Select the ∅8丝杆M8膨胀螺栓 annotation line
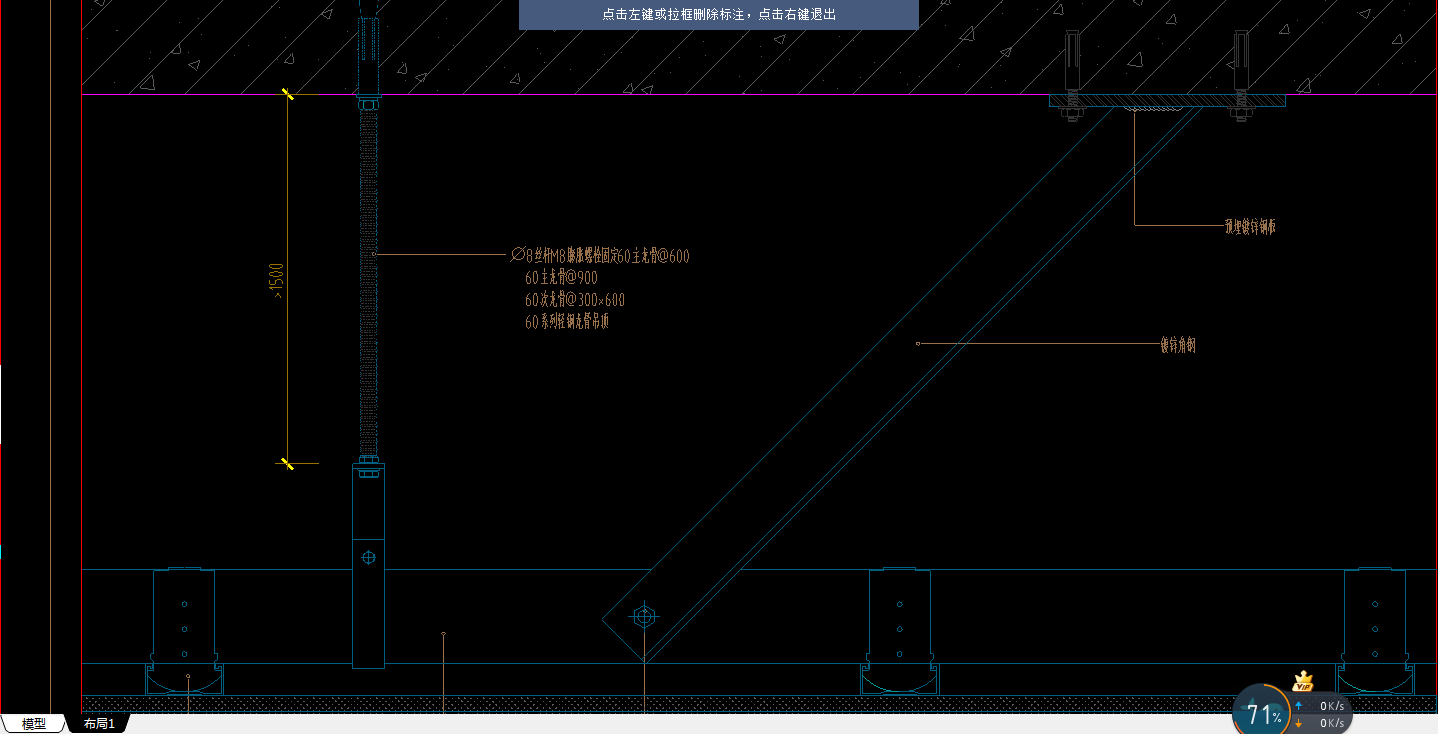 pos(600,256)
